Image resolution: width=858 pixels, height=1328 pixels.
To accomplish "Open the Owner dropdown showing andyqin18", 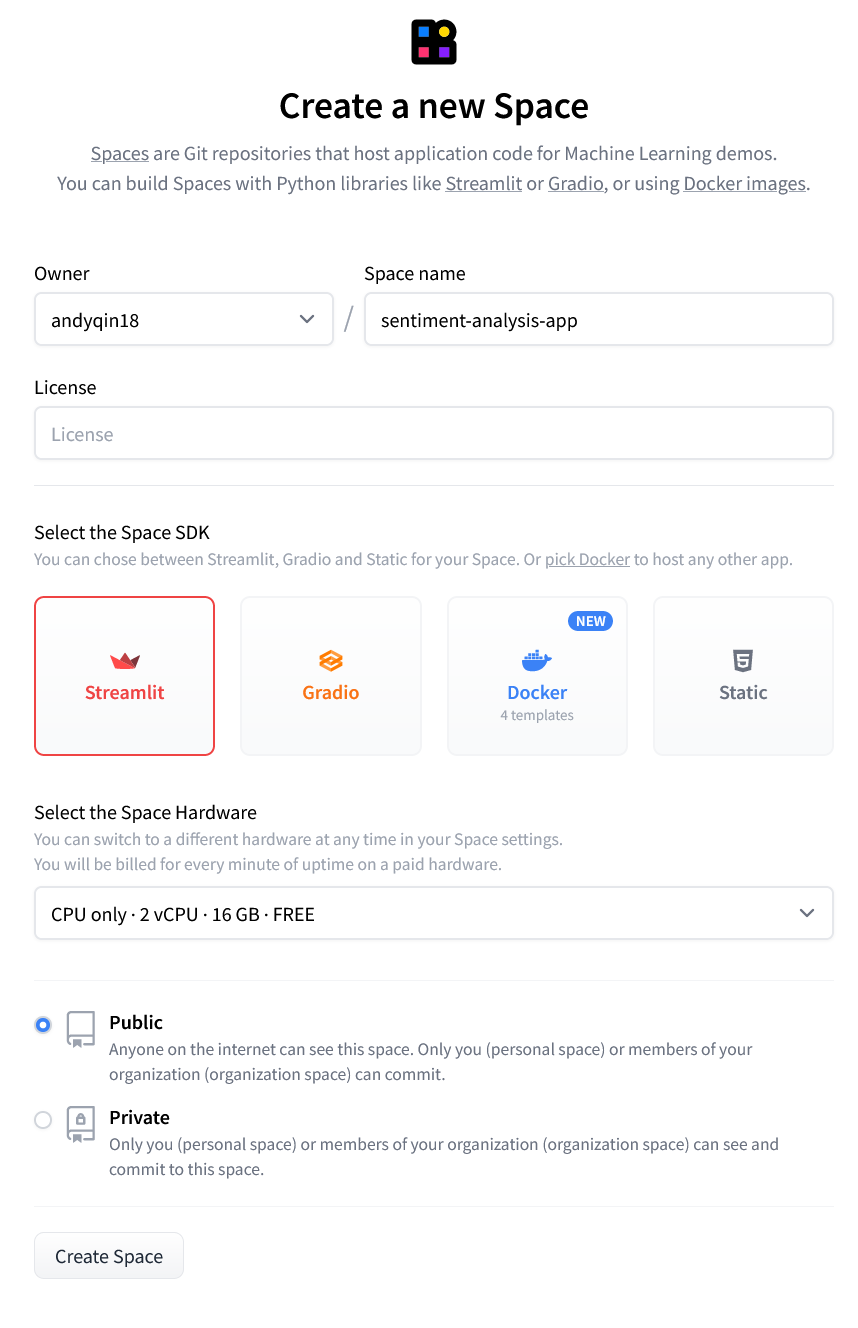I will coord(184,319).
